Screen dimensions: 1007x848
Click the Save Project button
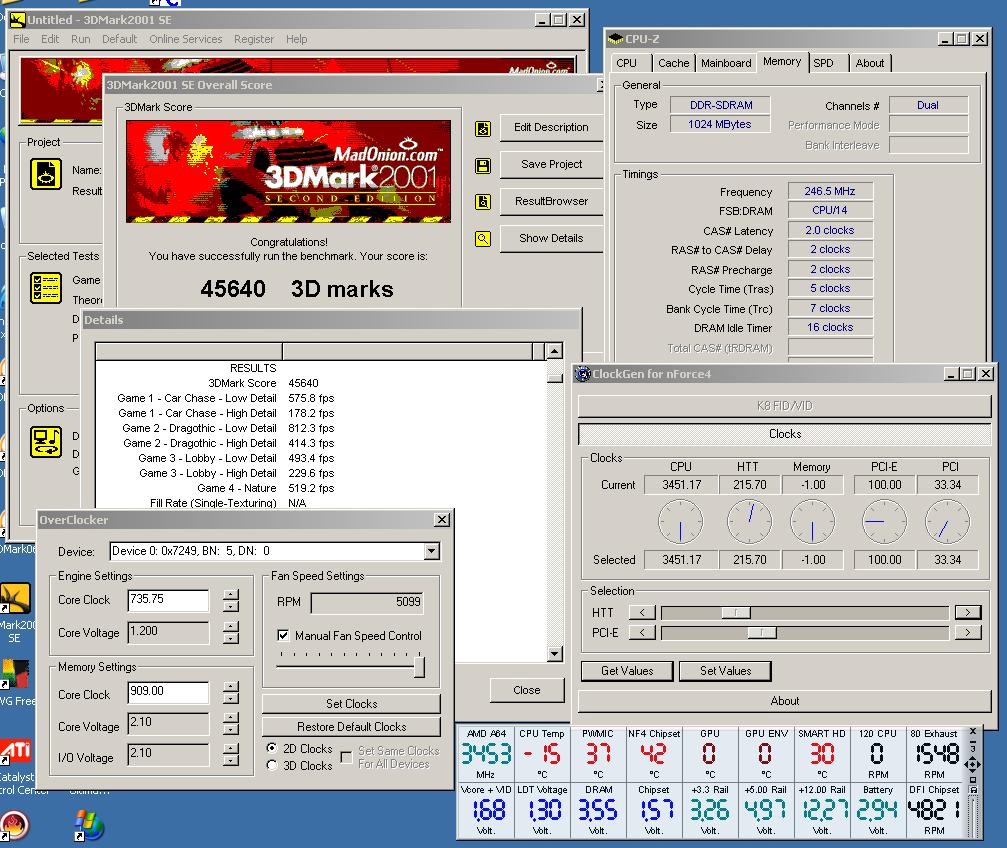551,164
